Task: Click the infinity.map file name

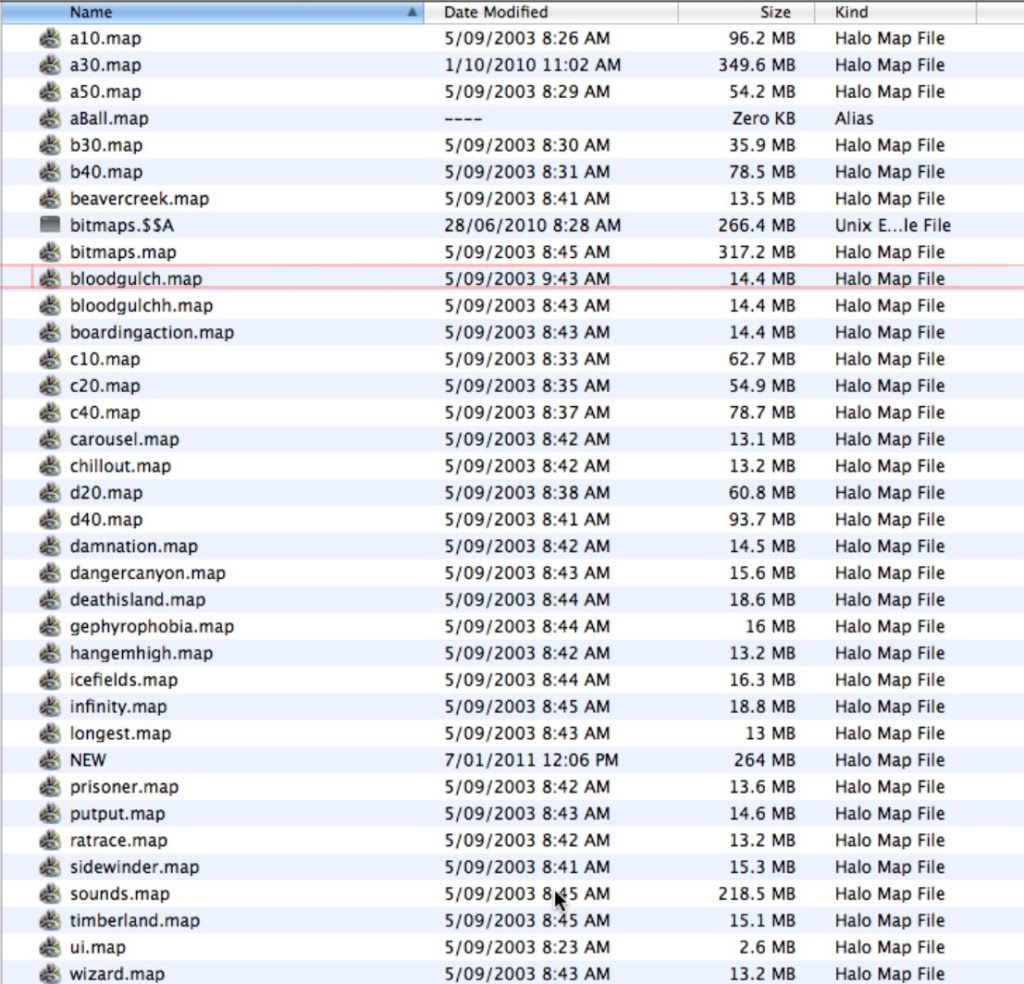Action: click(118, 707)
